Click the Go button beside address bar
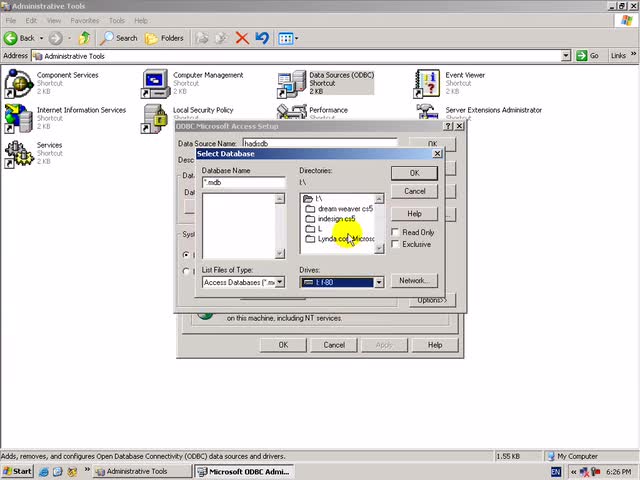 click(588, 56)
